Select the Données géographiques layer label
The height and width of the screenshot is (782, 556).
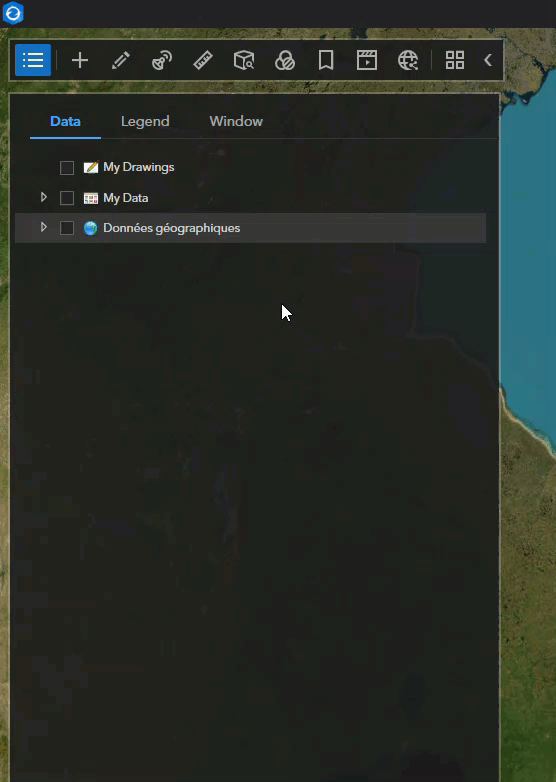point(172,228)
